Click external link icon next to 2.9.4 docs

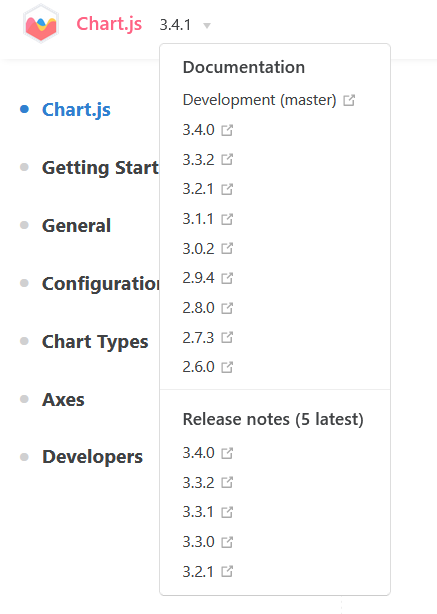(x=227, y=278)
